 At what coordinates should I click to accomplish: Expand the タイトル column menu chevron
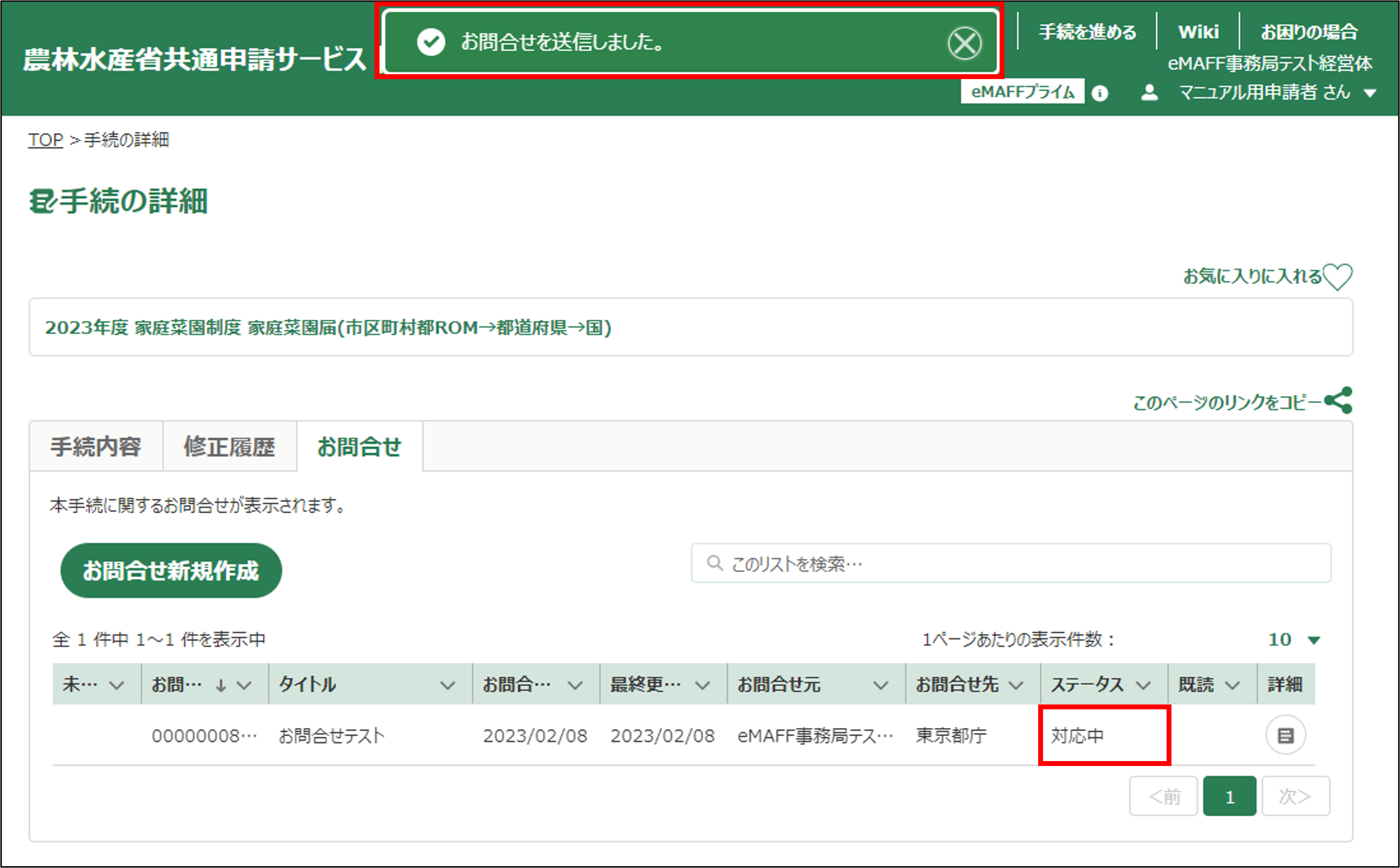(x=447, y=685)
